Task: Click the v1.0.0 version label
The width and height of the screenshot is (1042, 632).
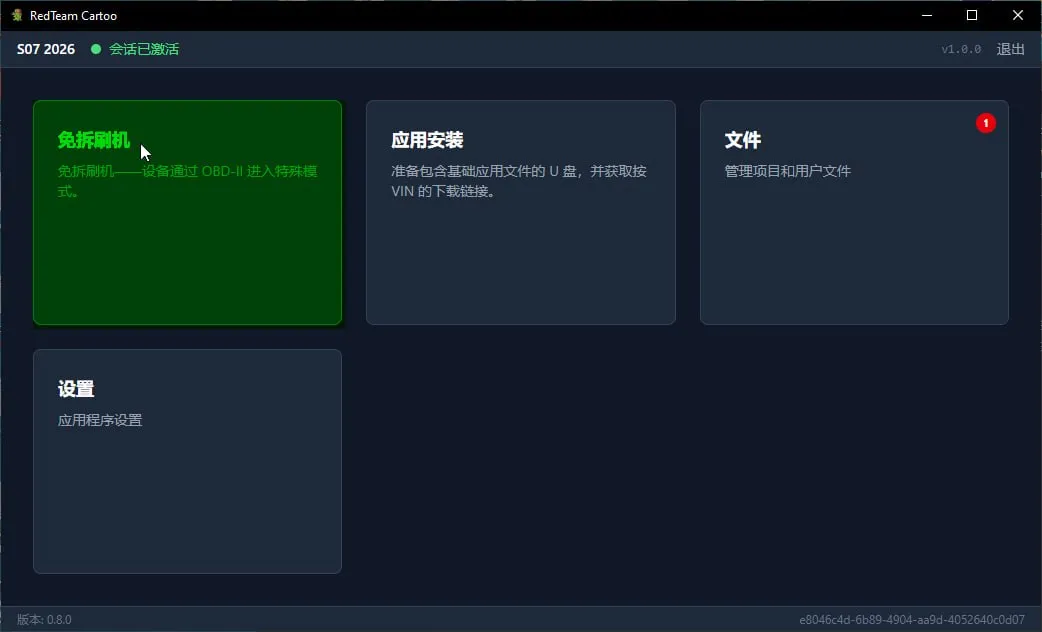Action: (961, 49)
